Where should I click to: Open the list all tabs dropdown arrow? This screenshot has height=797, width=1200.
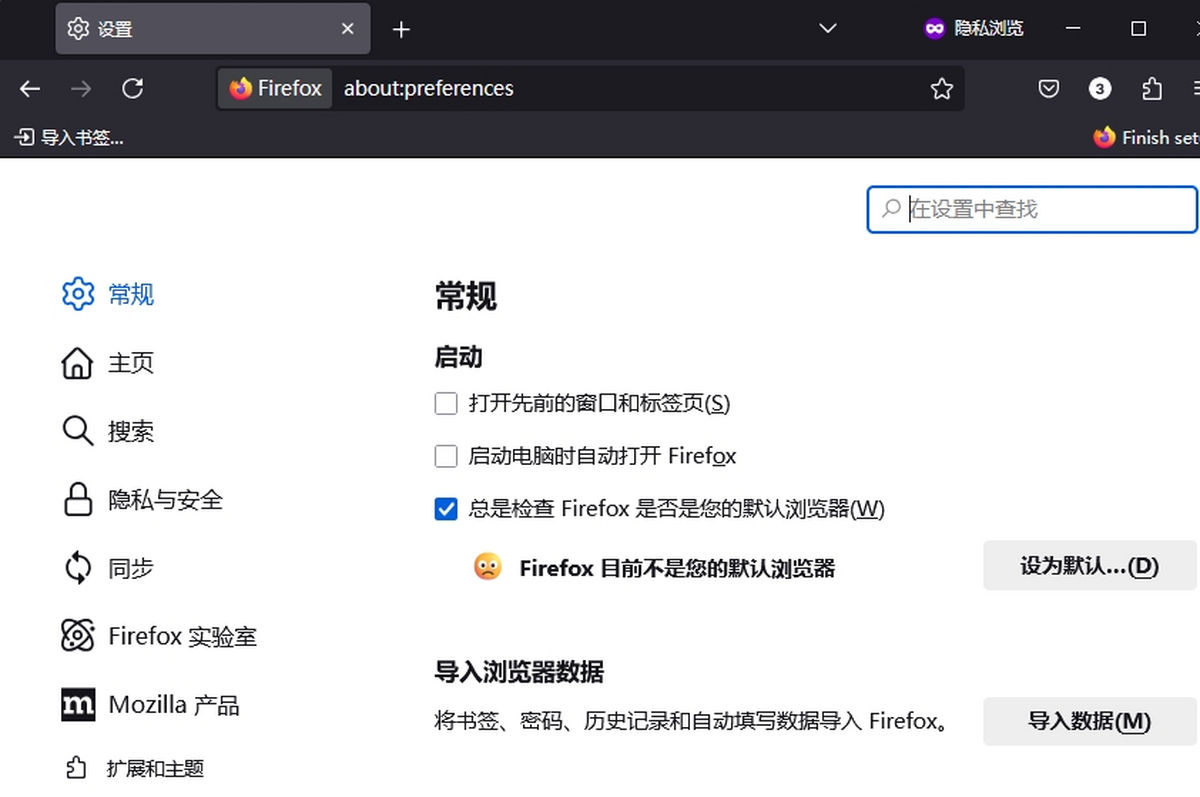pyautogui.click(x=827, y=29)
